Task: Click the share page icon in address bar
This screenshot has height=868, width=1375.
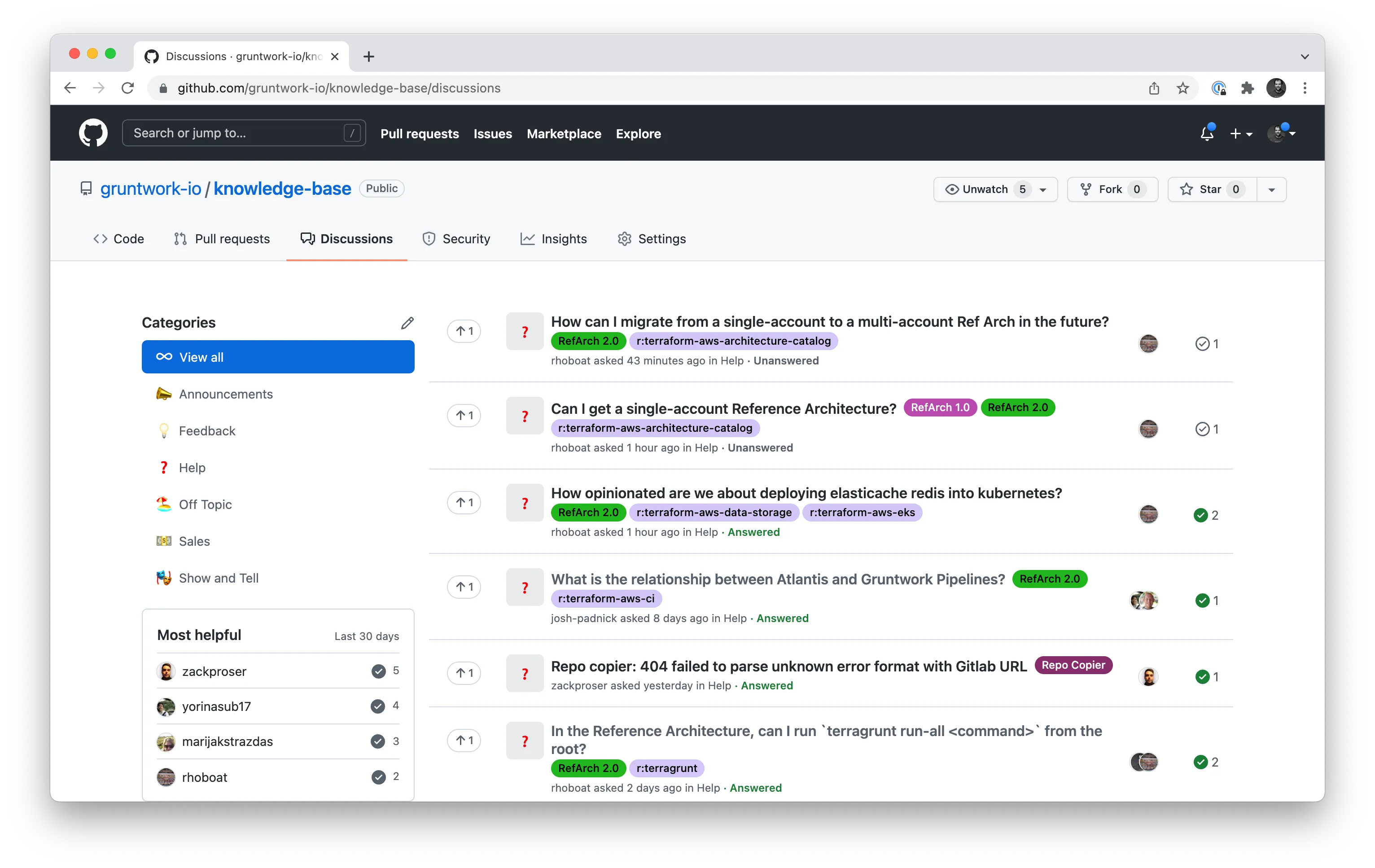Action: pos(1154,88)
